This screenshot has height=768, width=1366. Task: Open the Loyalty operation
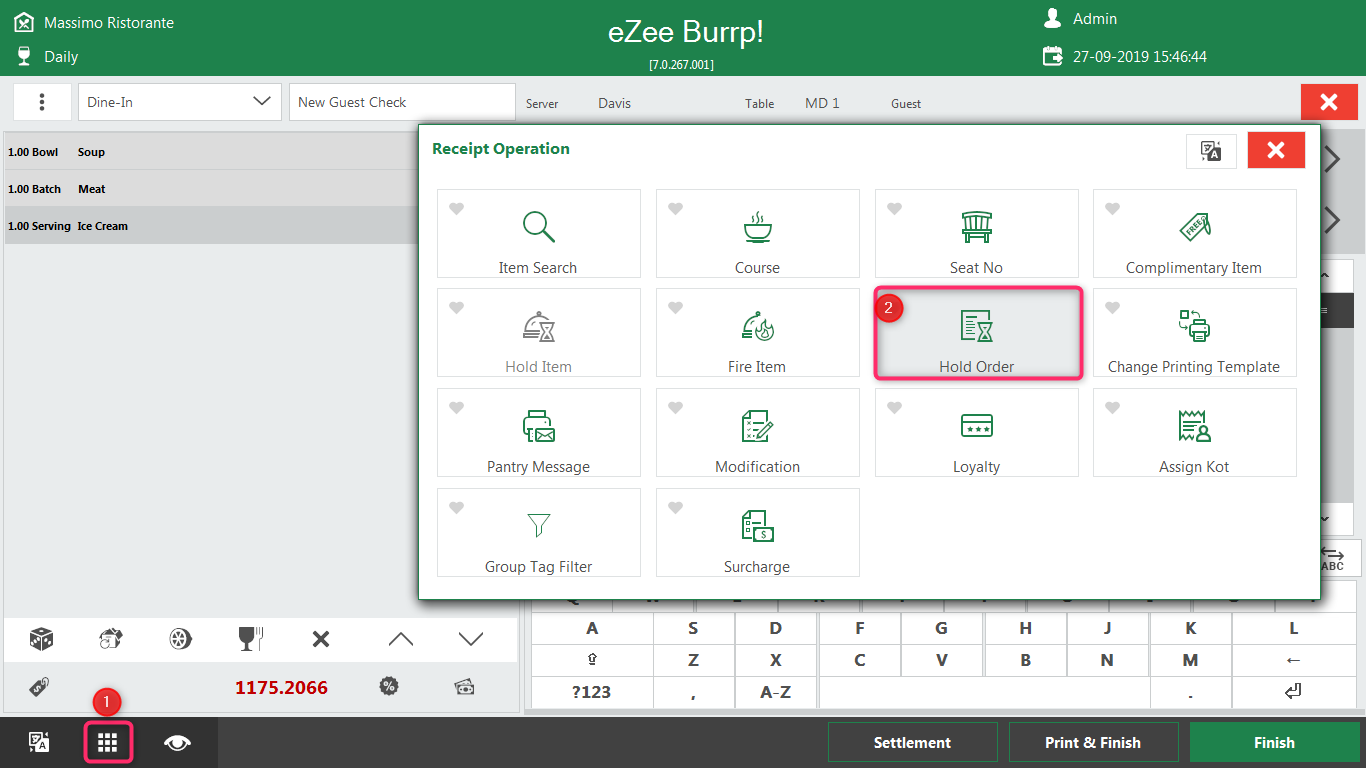[x=976, y=433]
